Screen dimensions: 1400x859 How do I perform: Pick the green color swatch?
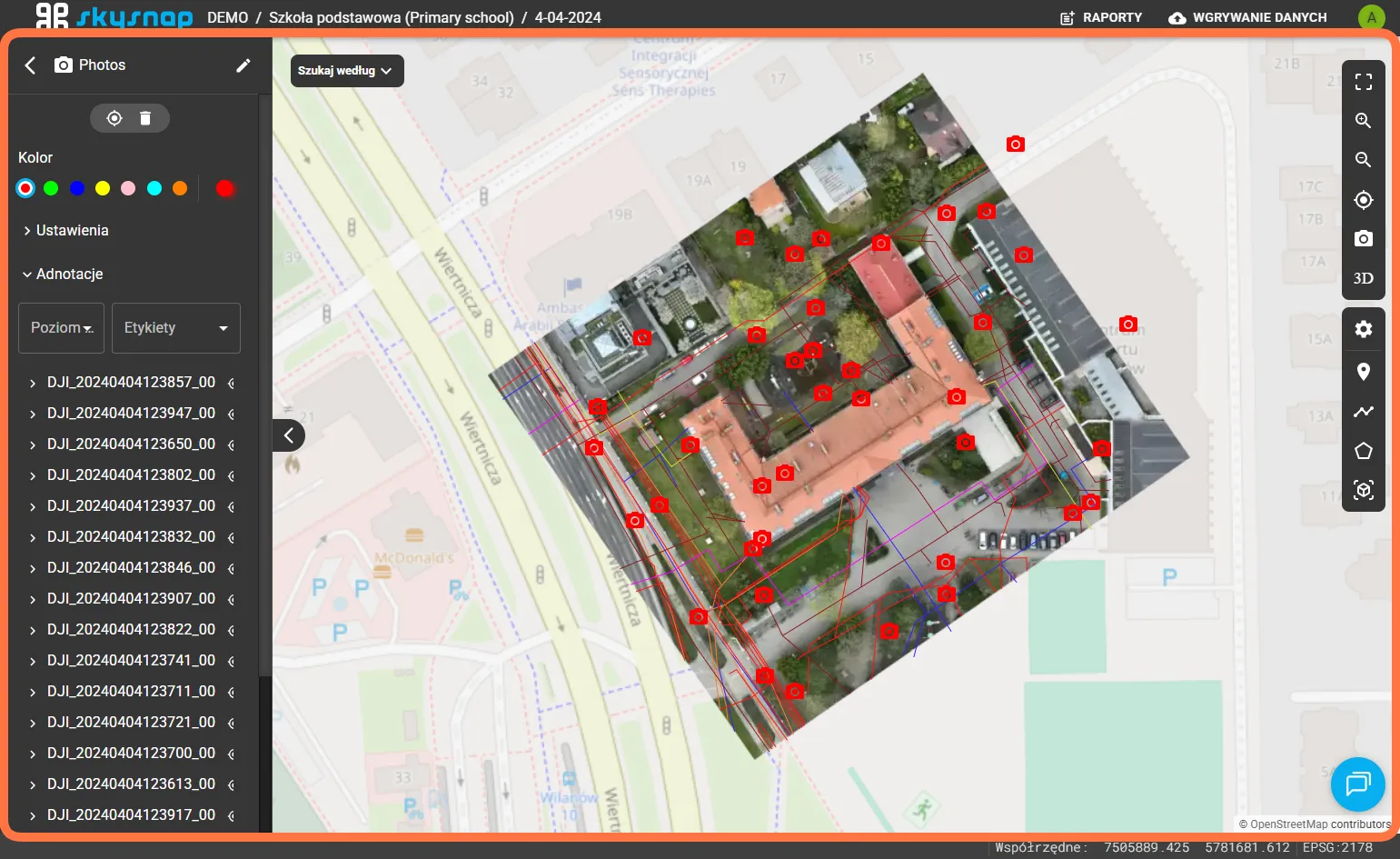[51, 188]
